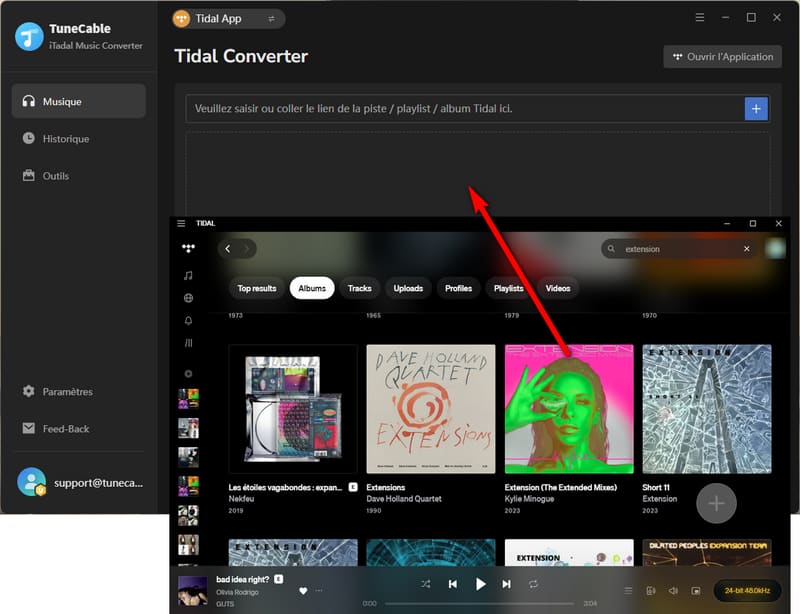This screenshot has height=614, width=800.
Task: Open the three-dot more options in player
Action: (x=319, y=591)
